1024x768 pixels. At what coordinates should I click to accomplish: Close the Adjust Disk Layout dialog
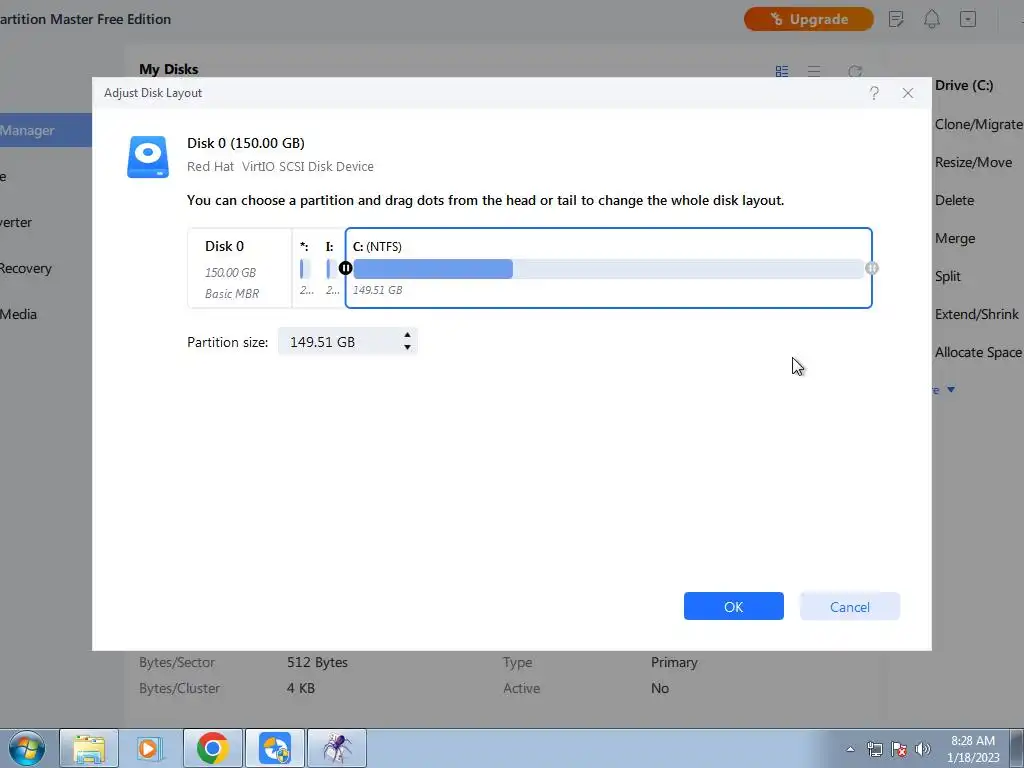point(908,93)
